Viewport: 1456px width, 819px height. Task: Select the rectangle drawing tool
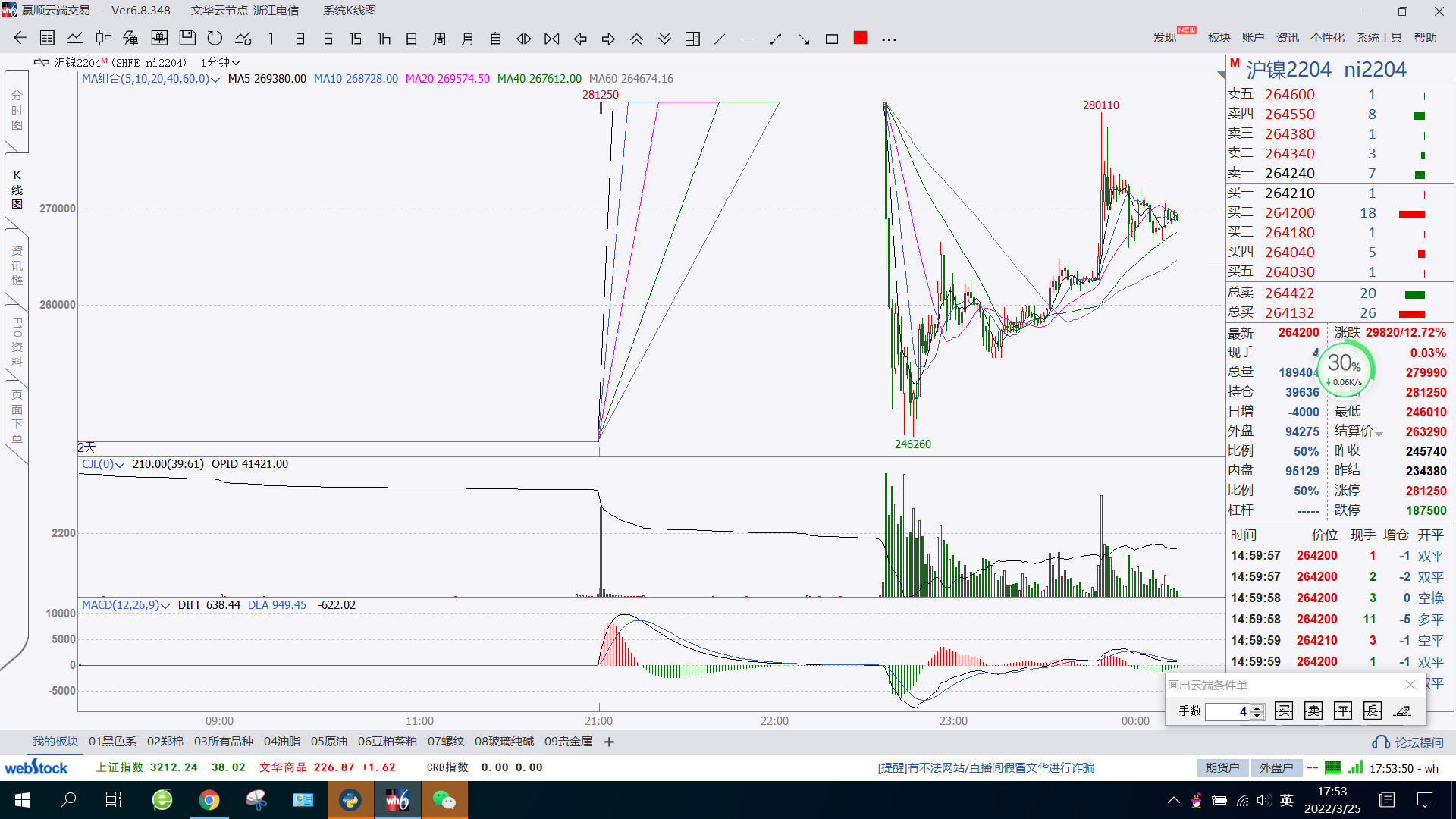832,39
